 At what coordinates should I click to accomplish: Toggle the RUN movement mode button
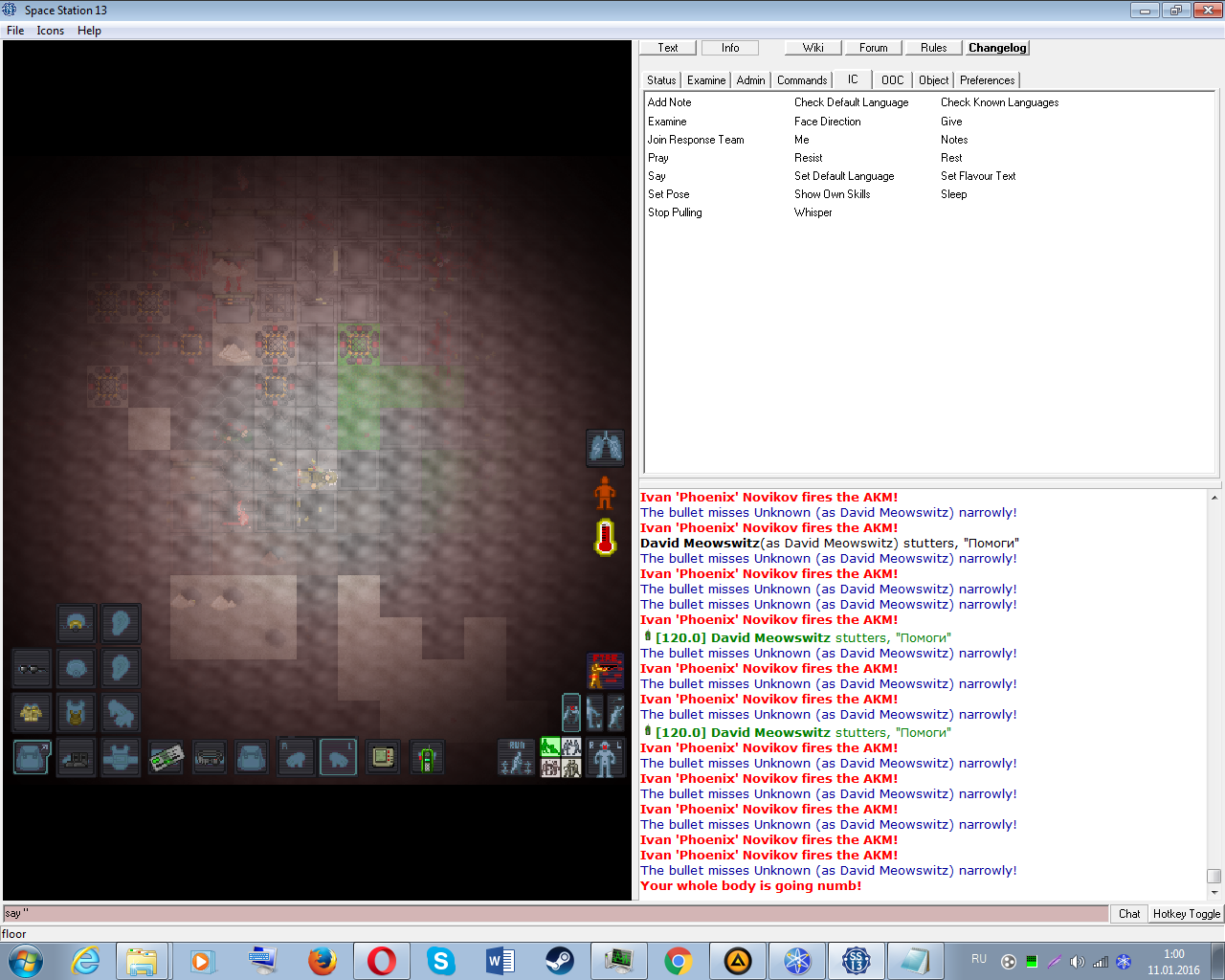coord(516,758)
